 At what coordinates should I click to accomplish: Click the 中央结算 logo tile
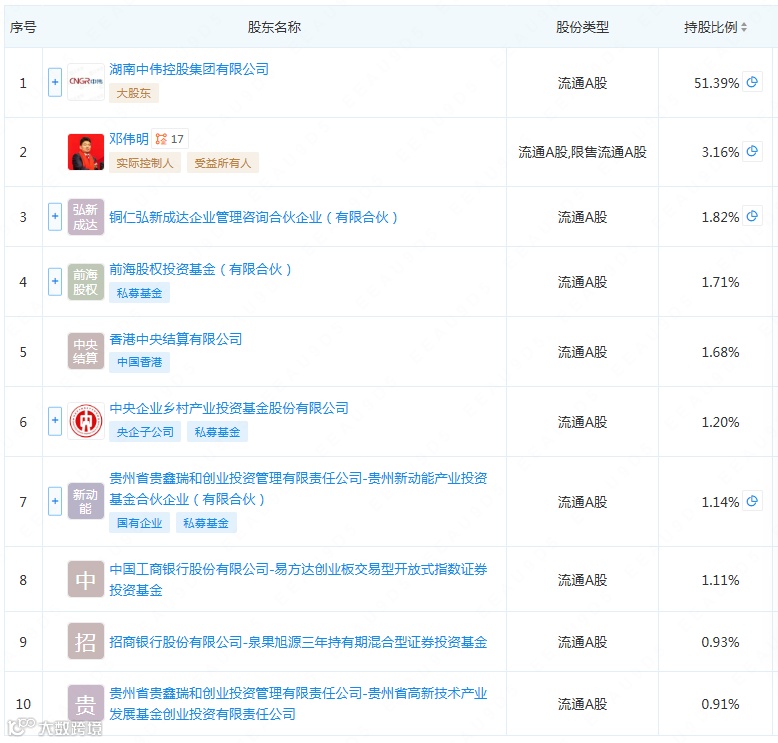86,351
